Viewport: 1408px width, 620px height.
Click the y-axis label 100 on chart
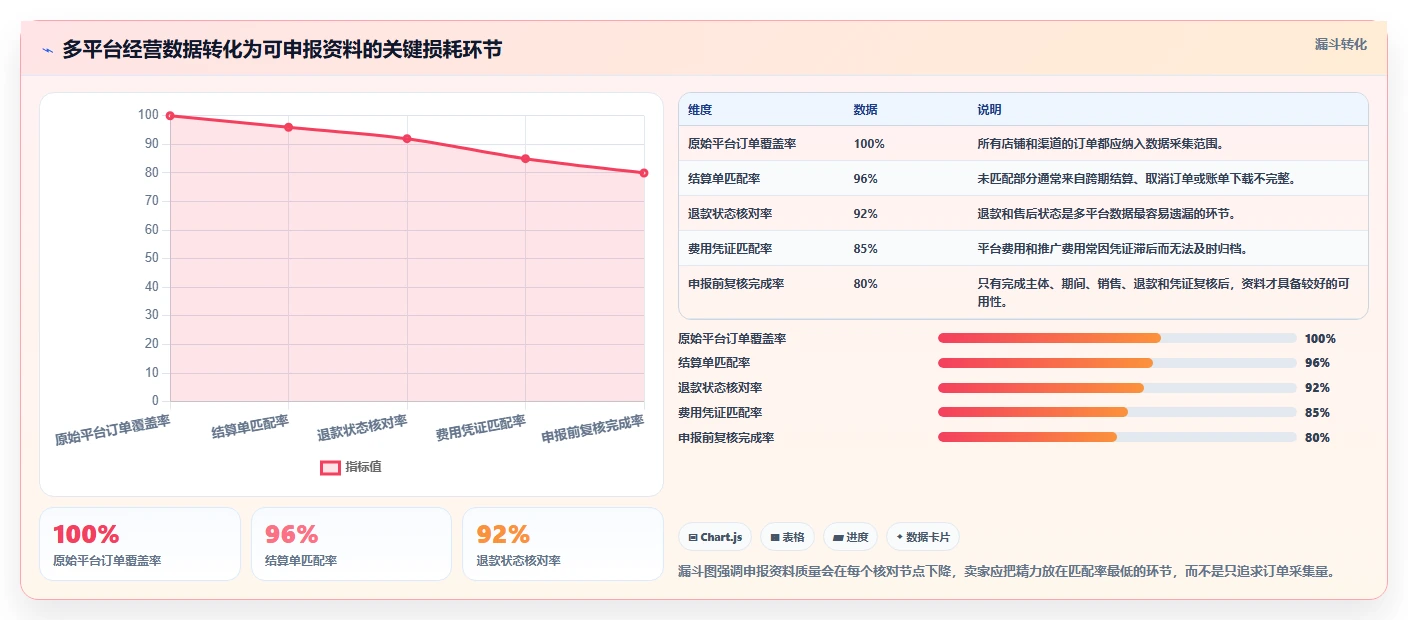coord(148,115)
